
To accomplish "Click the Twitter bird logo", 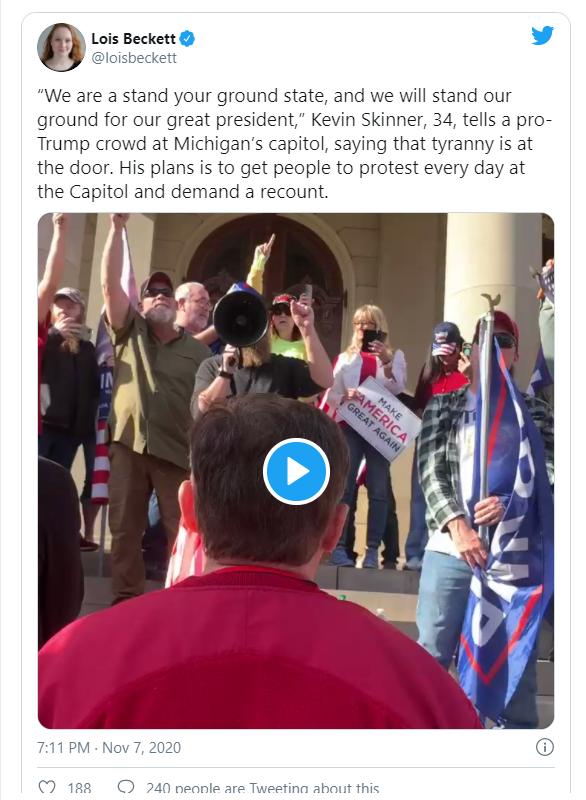I will [x=542, y=36].
